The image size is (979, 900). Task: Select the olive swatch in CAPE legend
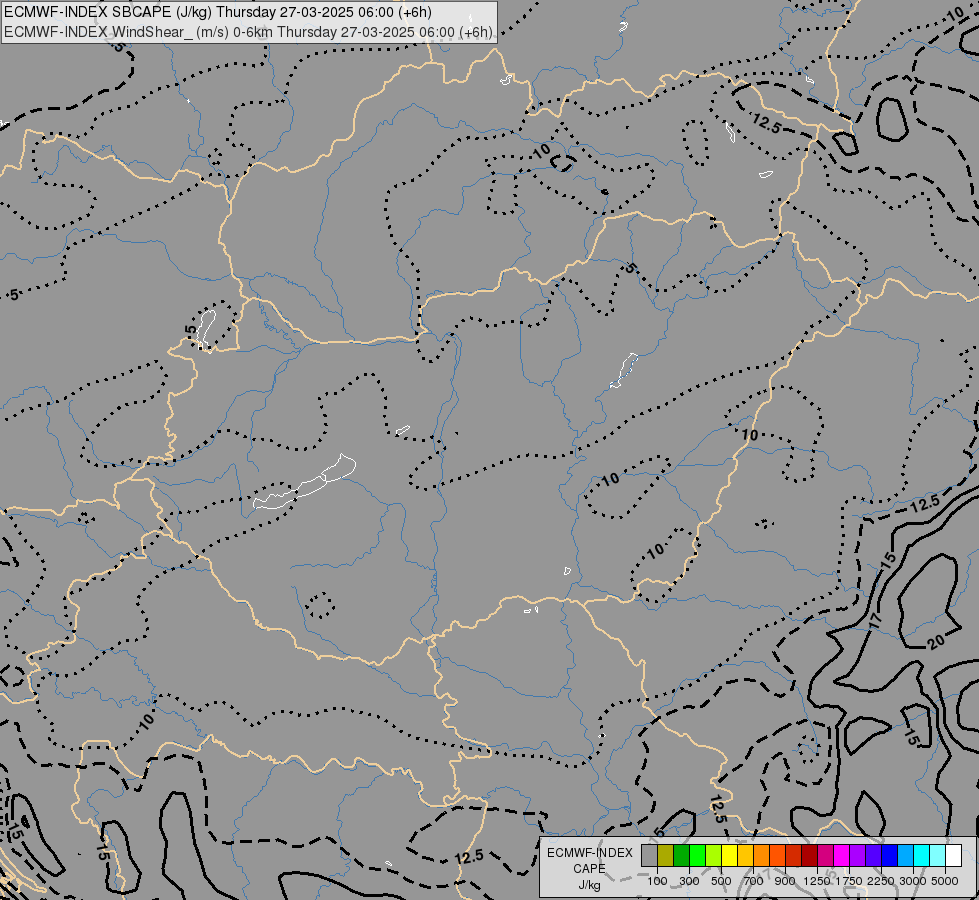pyautogui.click(x=666, y=855)
